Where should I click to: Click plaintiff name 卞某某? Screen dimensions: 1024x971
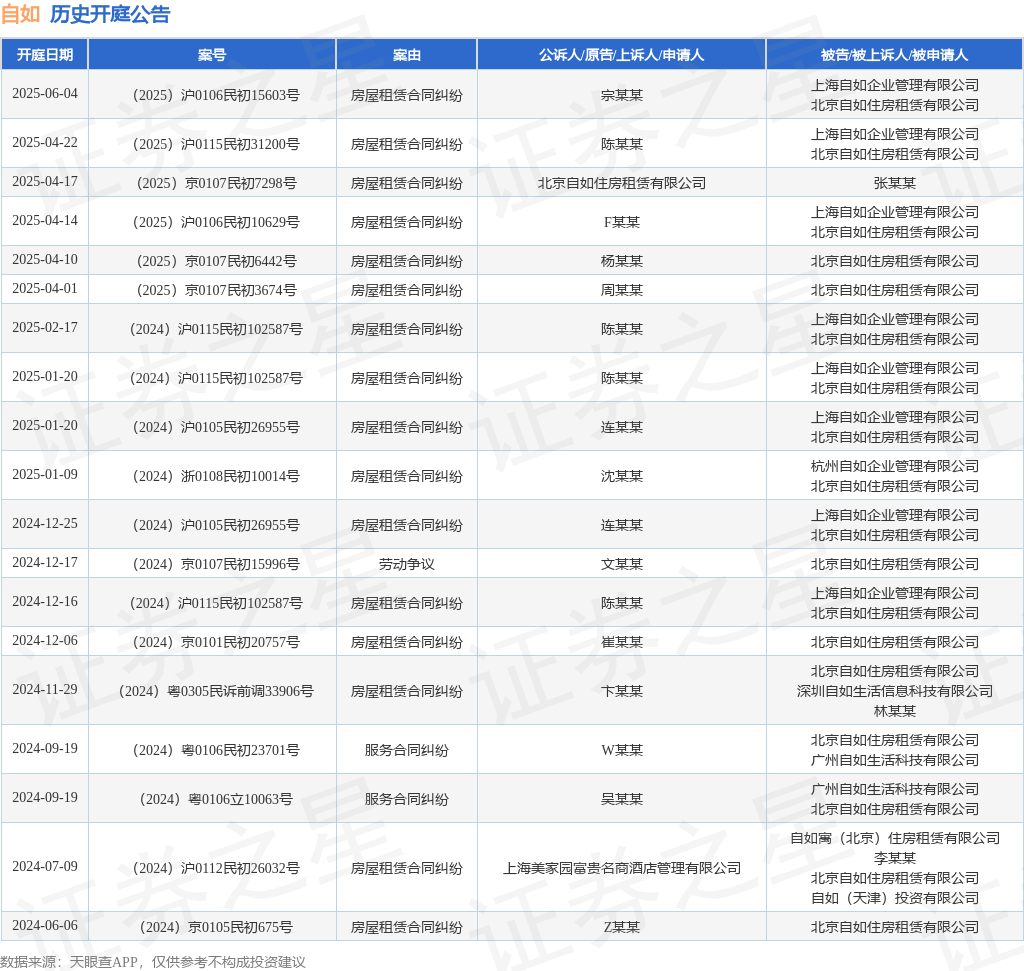(x=622, y=692)
